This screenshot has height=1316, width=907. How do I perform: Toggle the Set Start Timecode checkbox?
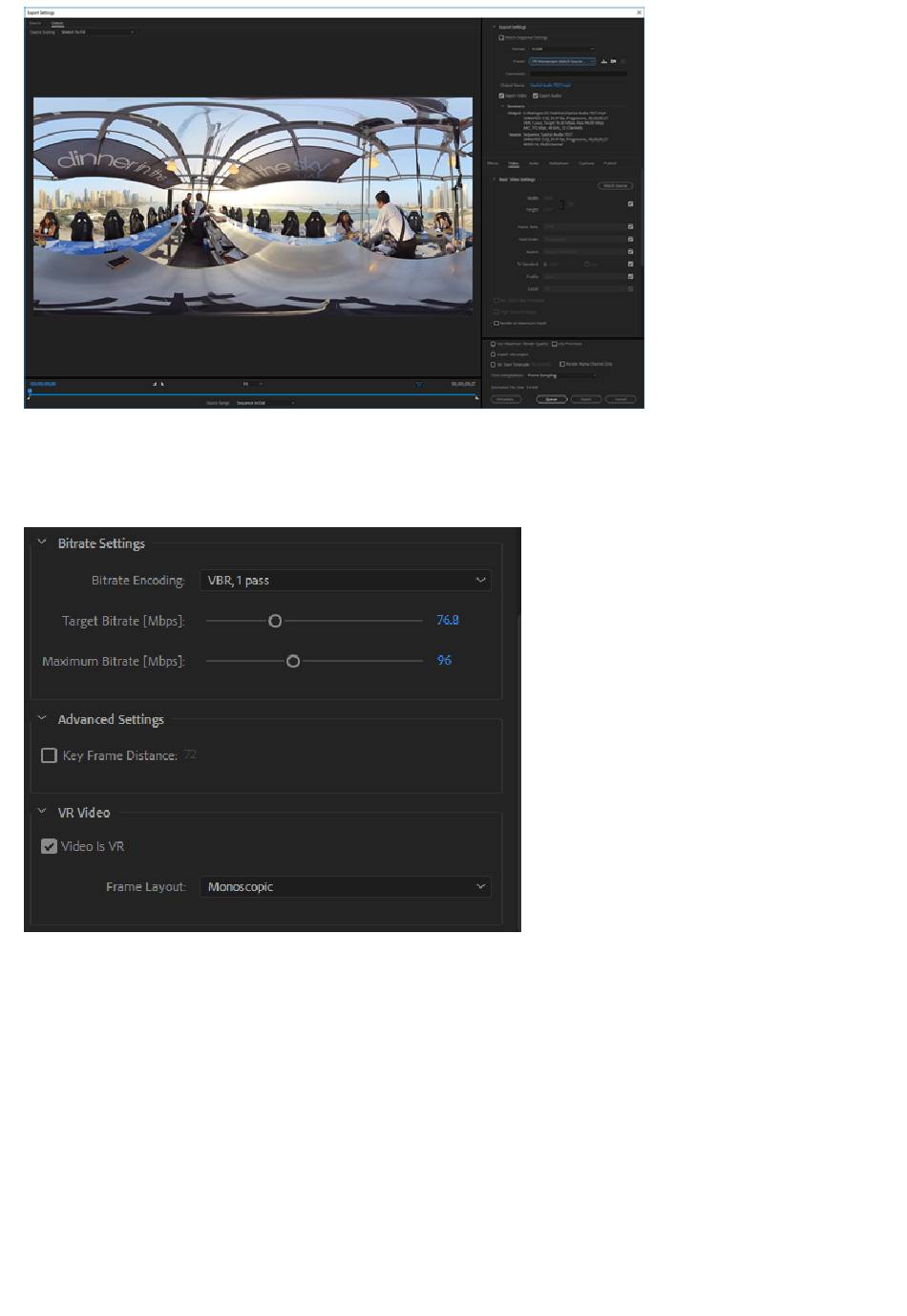click(x=494, y=364)
